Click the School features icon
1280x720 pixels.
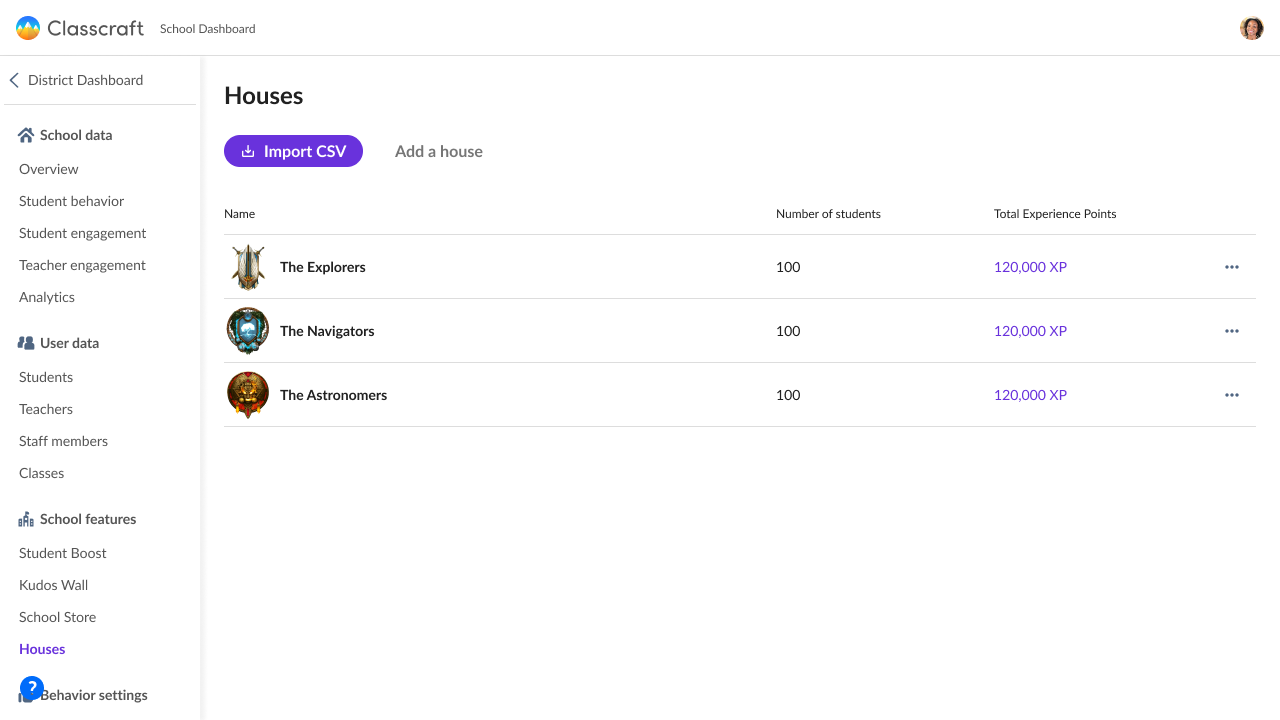(x=26, y=519)
